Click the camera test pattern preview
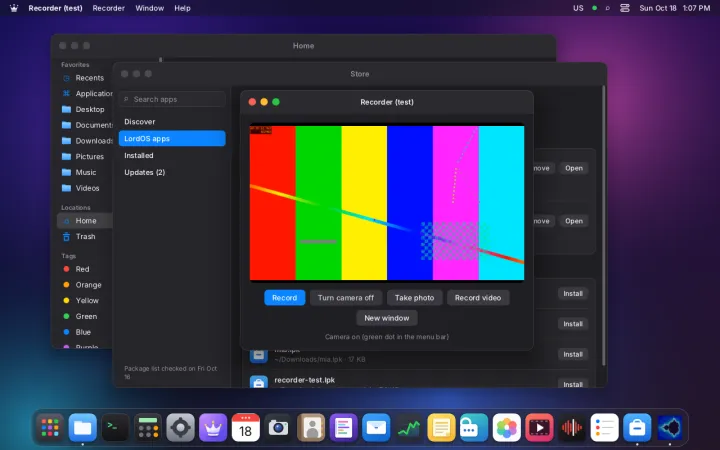 pos(387,202)
